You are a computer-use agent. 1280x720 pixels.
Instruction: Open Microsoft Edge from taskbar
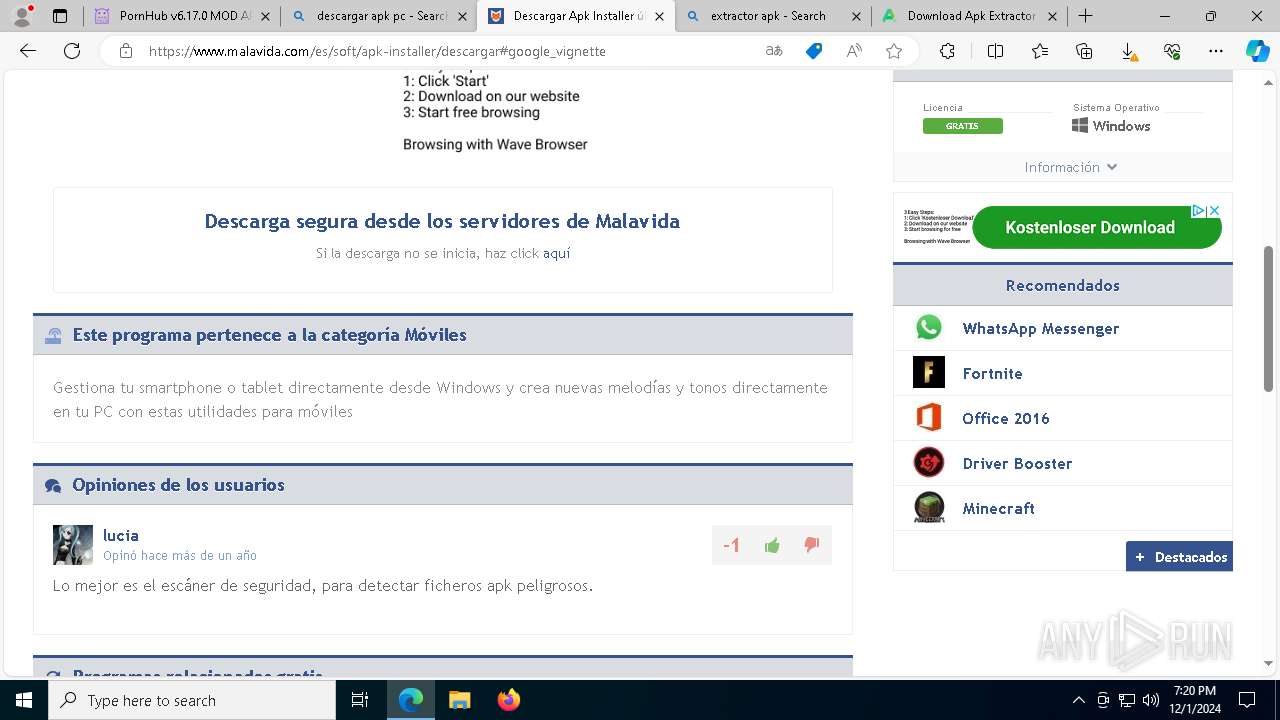411,700
